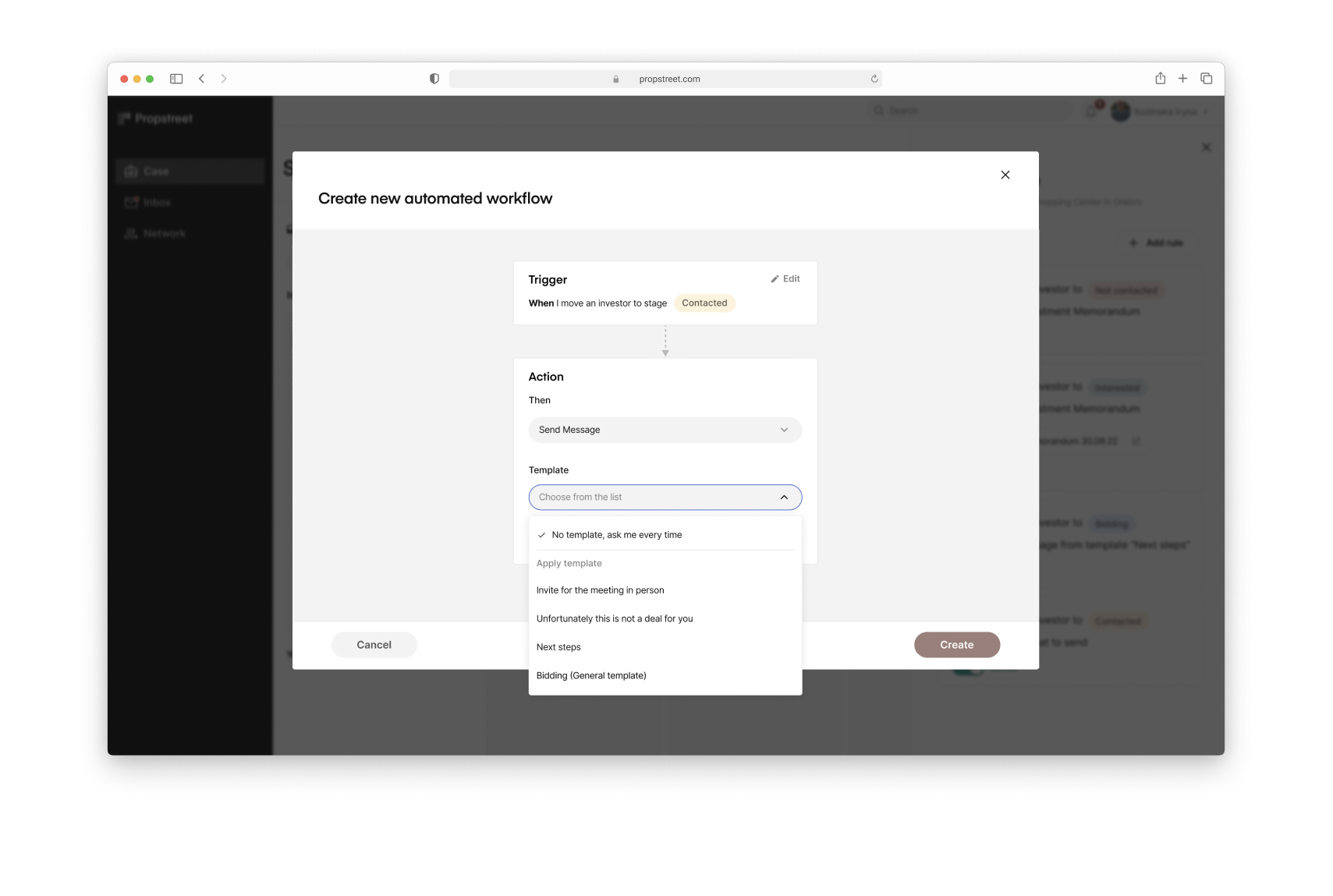The width and height of the screenshot is (1333, 896).
Task: Open a new tab with plus icon
Action: pos(1182,78)
